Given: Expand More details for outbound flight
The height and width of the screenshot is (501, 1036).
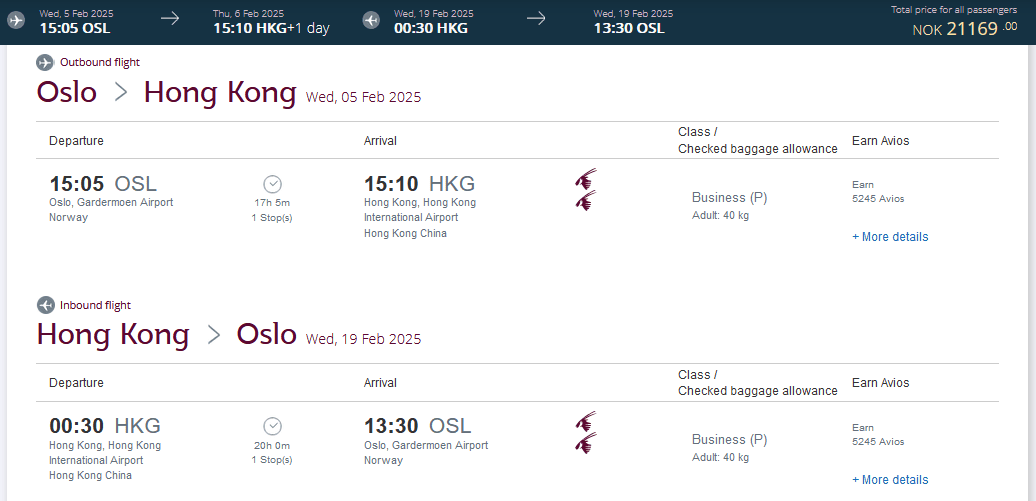Looking at the screenshot, I should [x=889, y=237].
